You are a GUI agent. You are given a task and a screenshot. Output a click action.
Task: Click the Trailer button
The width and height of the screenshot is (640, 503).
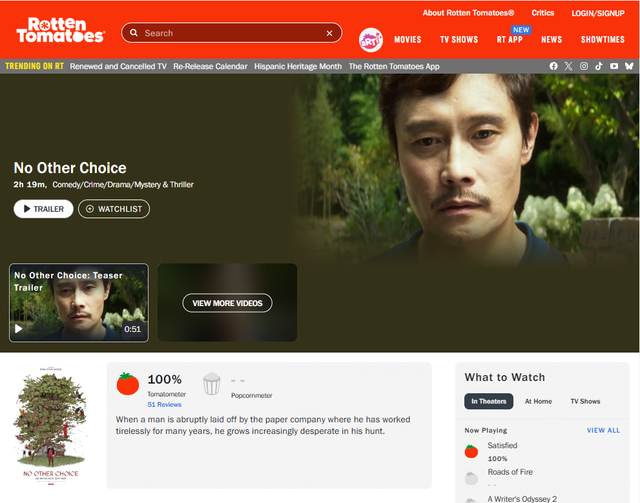[43, 209]
